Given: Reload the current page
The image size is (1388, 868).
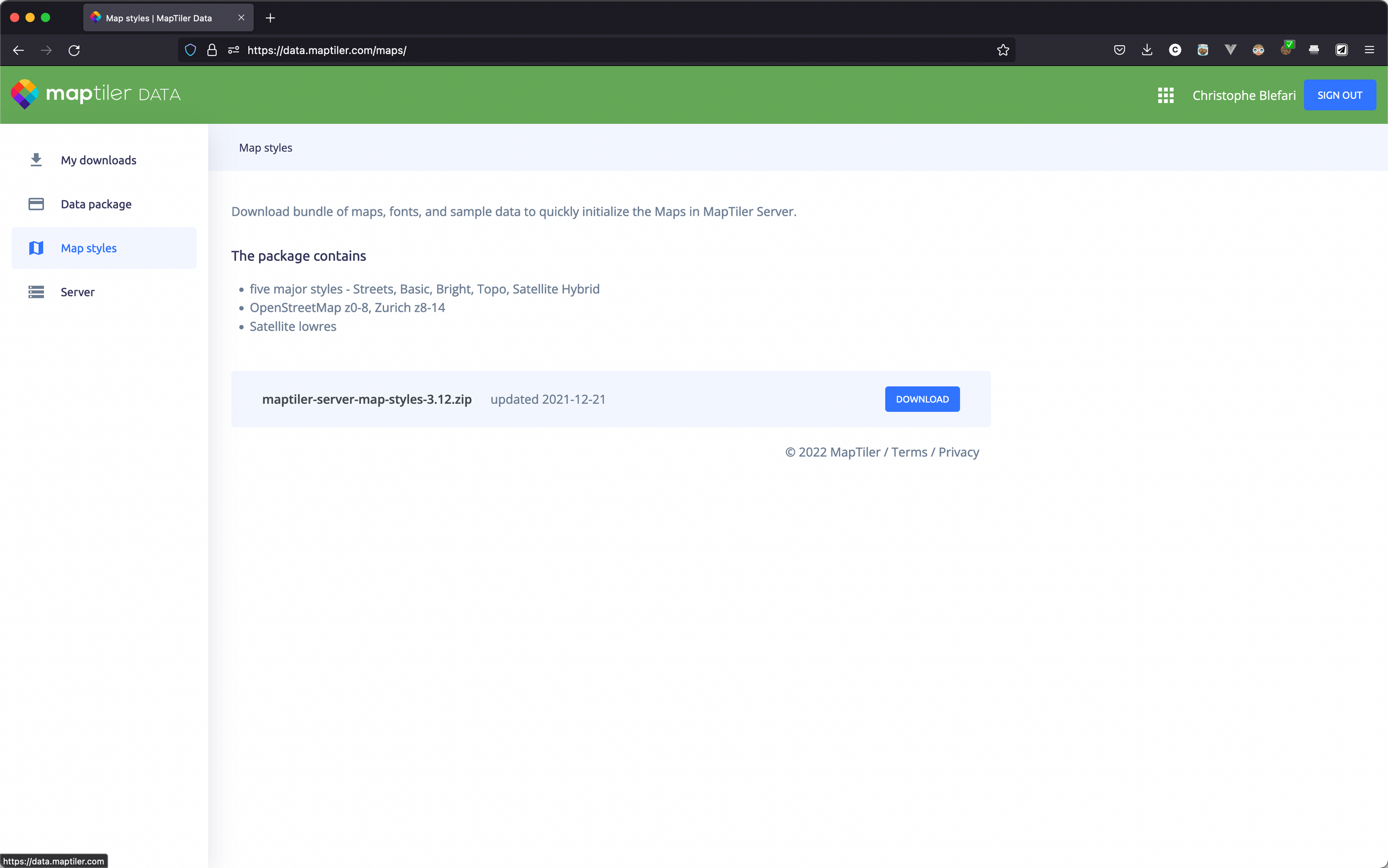Looking at the screenshot, I should click(x=74, y=50).
